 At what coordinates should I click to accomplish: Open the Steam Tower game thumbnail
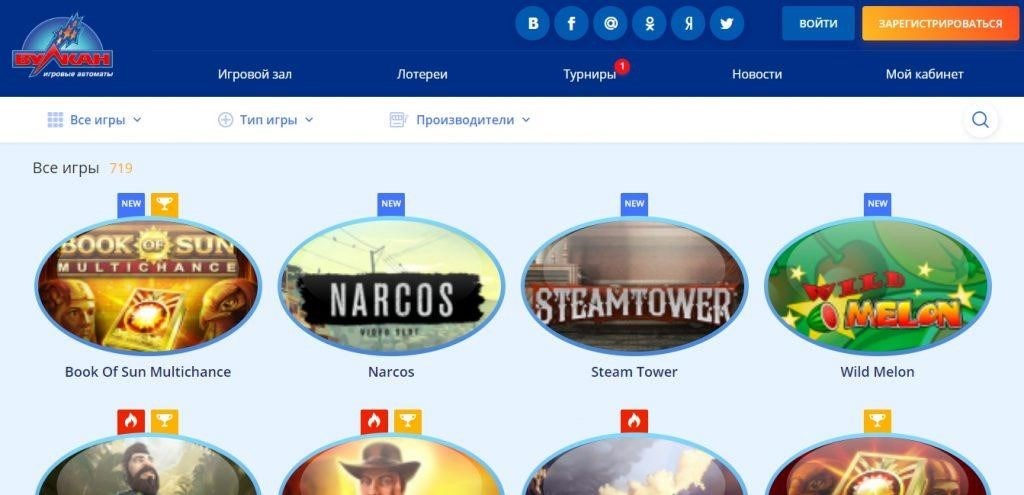click(x=634, y=286)
